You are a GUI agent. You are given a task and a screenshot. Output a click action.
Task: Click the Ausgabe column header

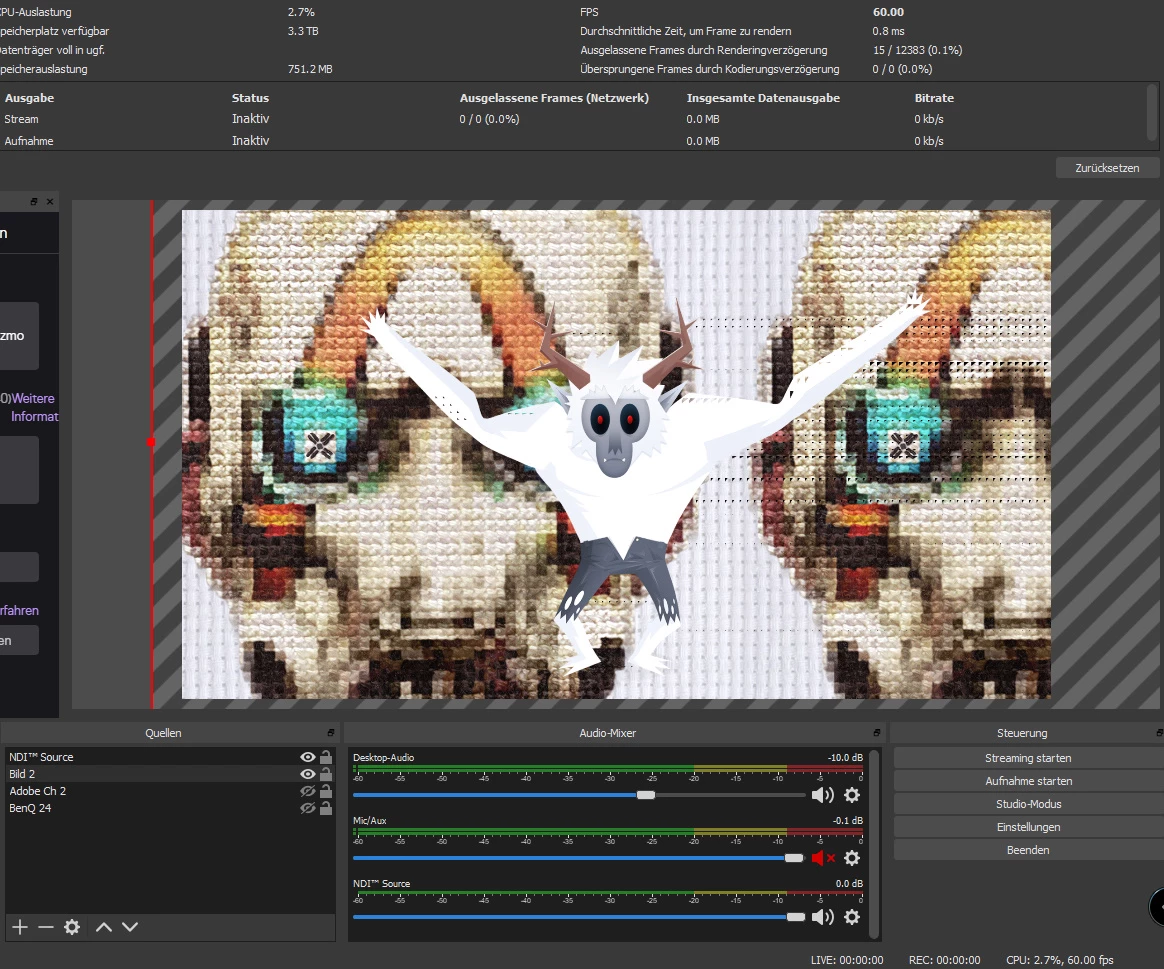click(30, 98)
